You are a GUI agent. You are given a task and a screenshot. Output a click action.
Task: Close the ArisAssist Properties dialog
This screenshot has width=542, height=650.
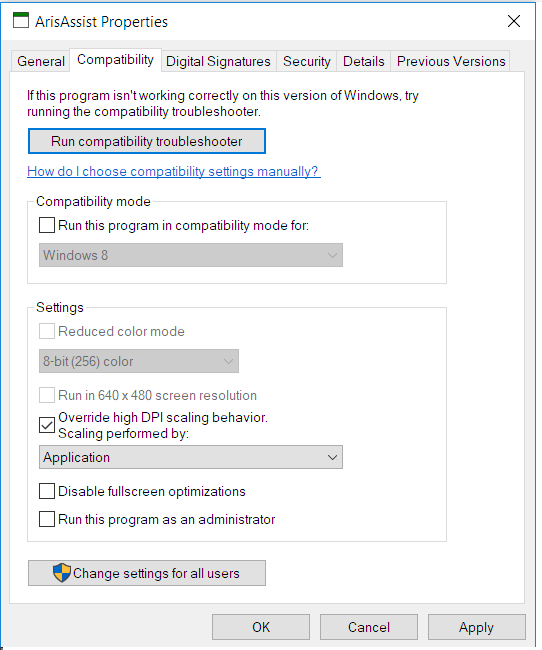[514, 21]
